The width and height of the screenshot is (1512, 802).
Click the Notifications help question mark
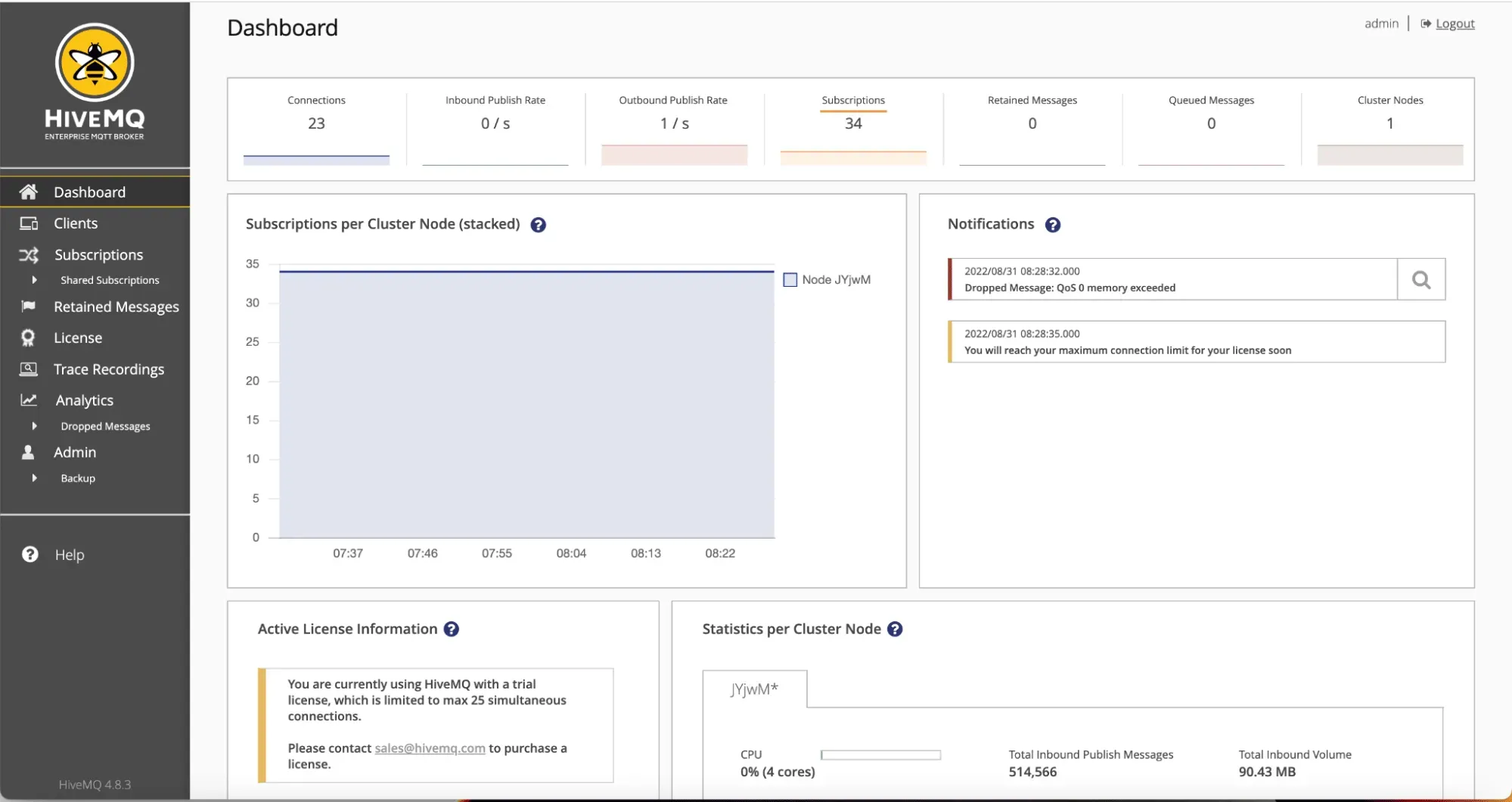1052,225
